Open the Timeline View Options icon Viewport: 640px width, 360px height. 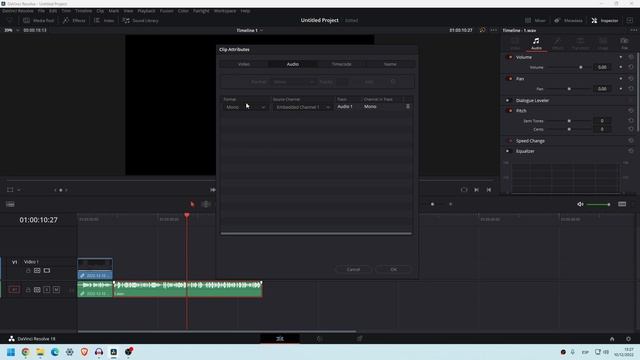coord(10,204)
